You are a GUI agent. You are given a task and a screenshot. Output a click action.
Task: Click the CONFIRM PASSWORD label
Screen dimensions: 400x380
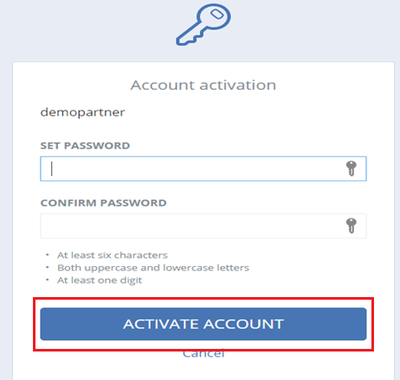[x=103, y=203]
